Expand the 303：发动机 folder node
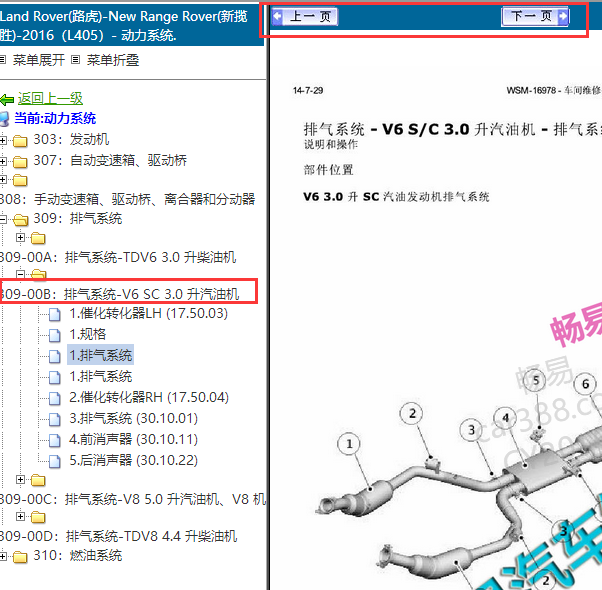This screenshot has height=590, width=602. 3,140
